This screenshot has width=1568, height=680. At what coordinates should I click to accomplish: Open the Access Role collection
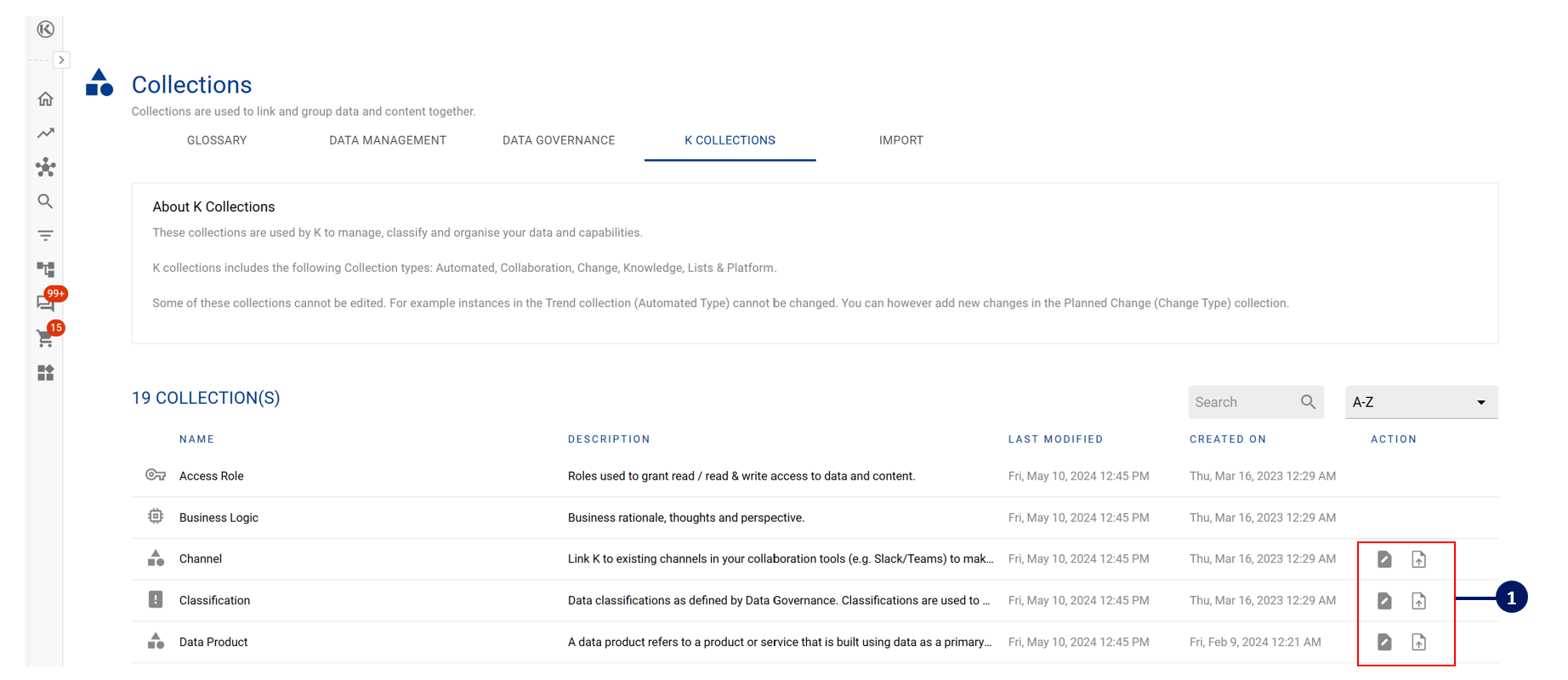coord(212,476)
